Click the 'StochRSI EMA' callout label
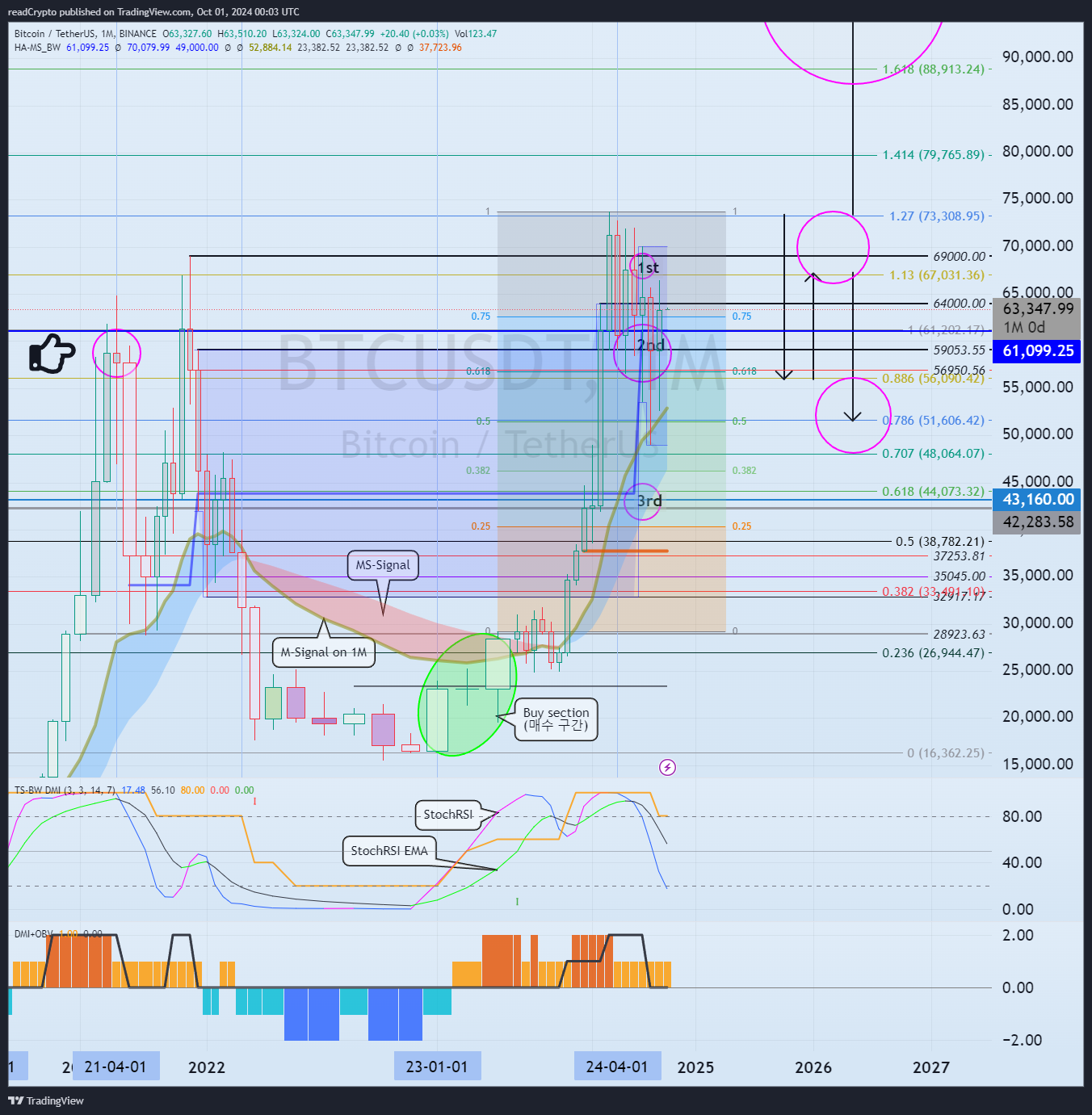This screenshot has width=1092, height=1115. click(389, 851)
